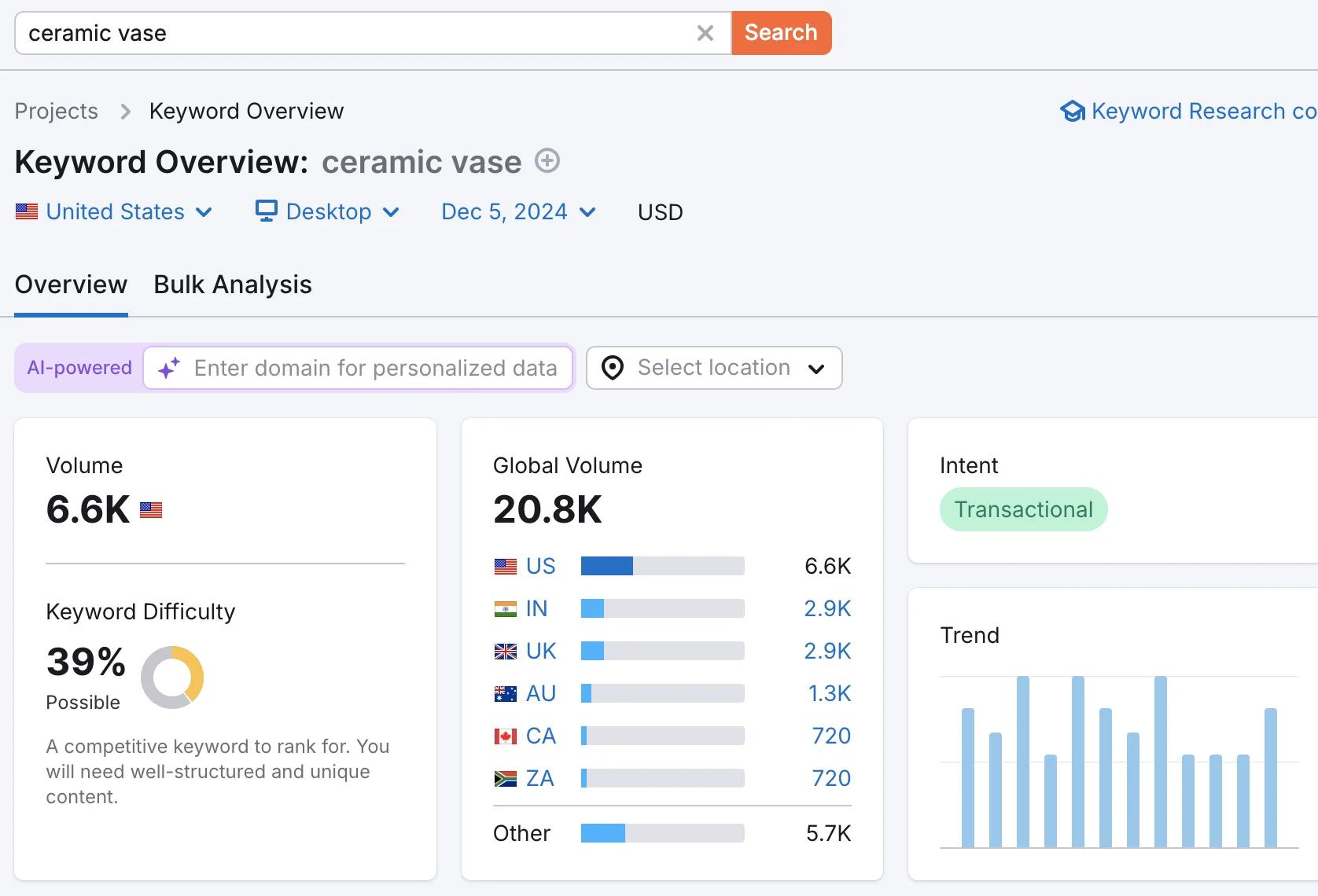This screenshot has width=1318, height=896.
Task: Click the South Africa flag icon
Action: coord(506,779)
